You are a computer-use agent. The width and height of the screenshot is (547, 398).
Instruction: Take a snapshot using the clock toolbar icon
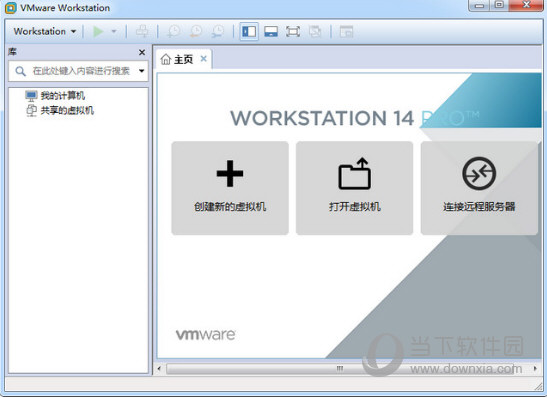173,31
